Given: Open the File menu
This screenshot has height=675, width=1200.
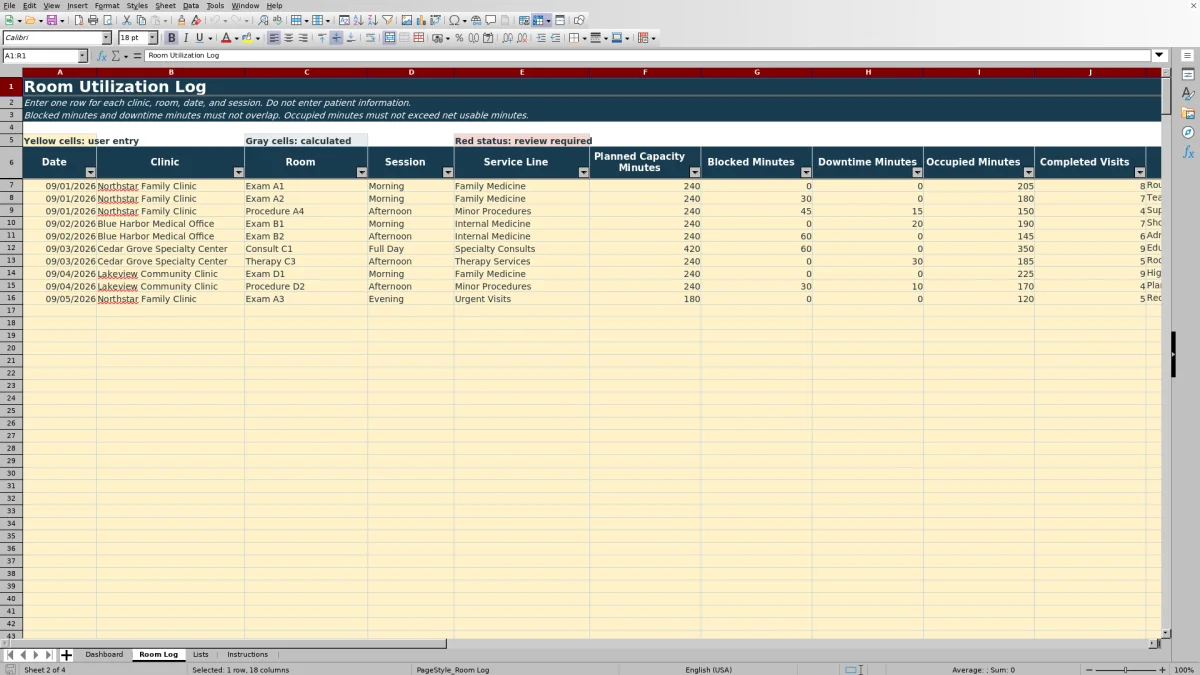Looking at the screenshot, I should coord(9,6).
